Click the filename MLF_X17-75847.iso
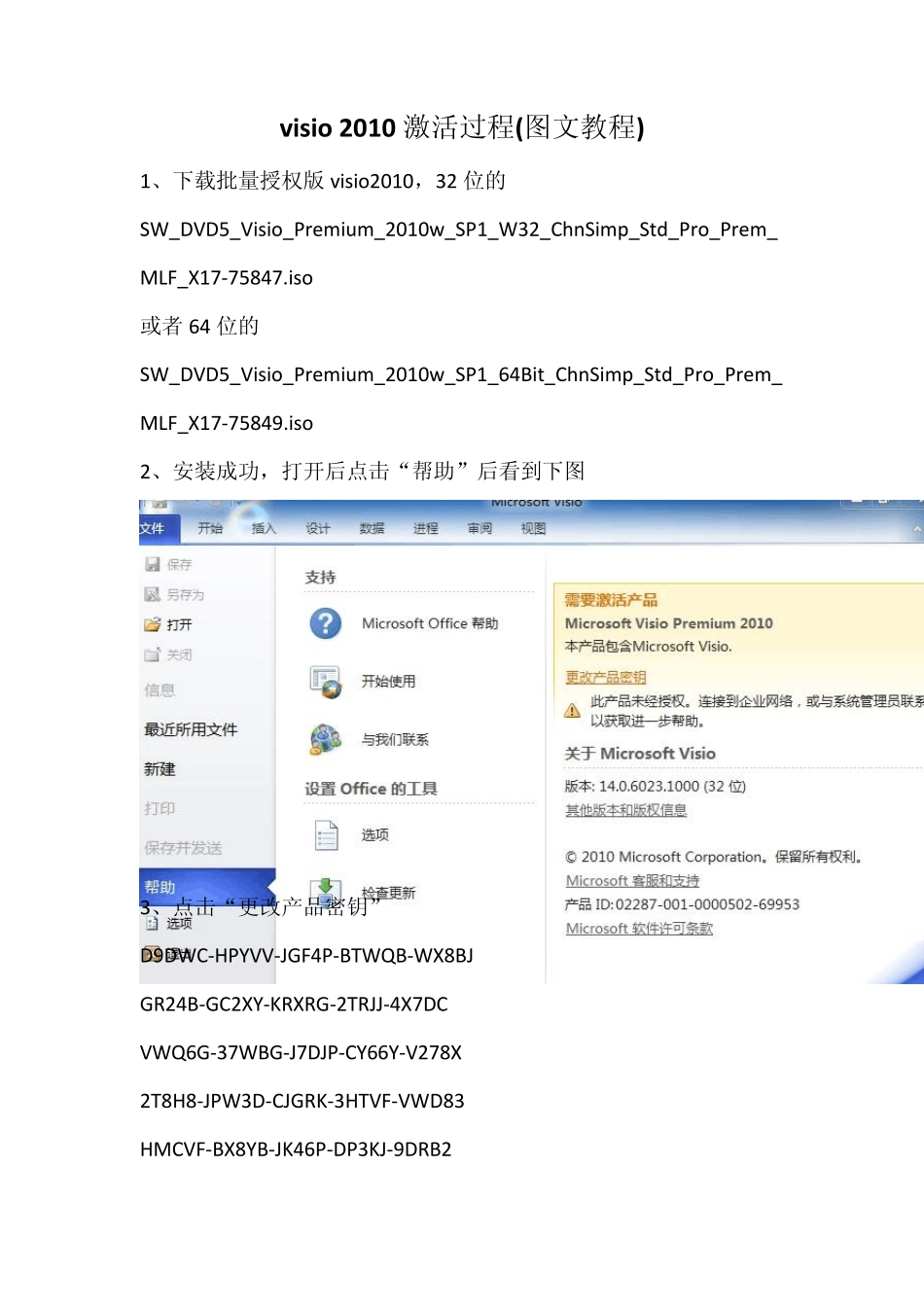The image size is (924, 1307). coord(227,278)
